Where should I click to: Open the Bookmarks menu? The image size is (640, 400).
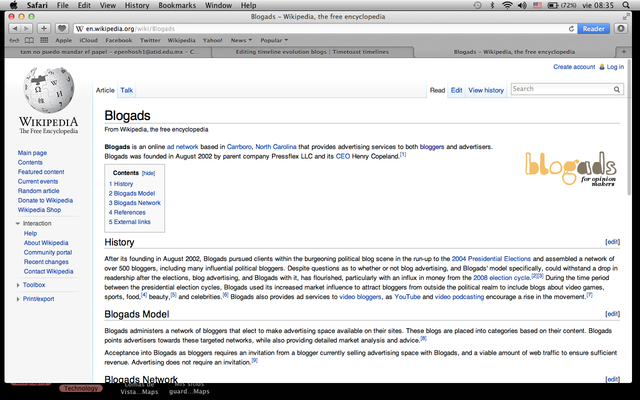[177, 5]
